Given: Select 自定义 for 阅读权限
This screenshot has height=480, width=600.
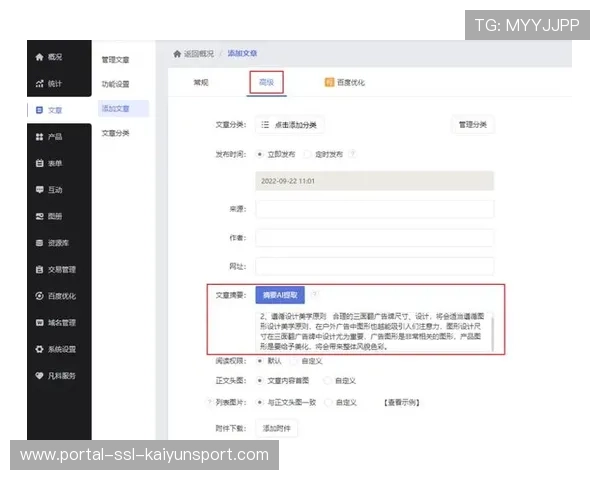Looking at the screenshot, I should [293, 361].
